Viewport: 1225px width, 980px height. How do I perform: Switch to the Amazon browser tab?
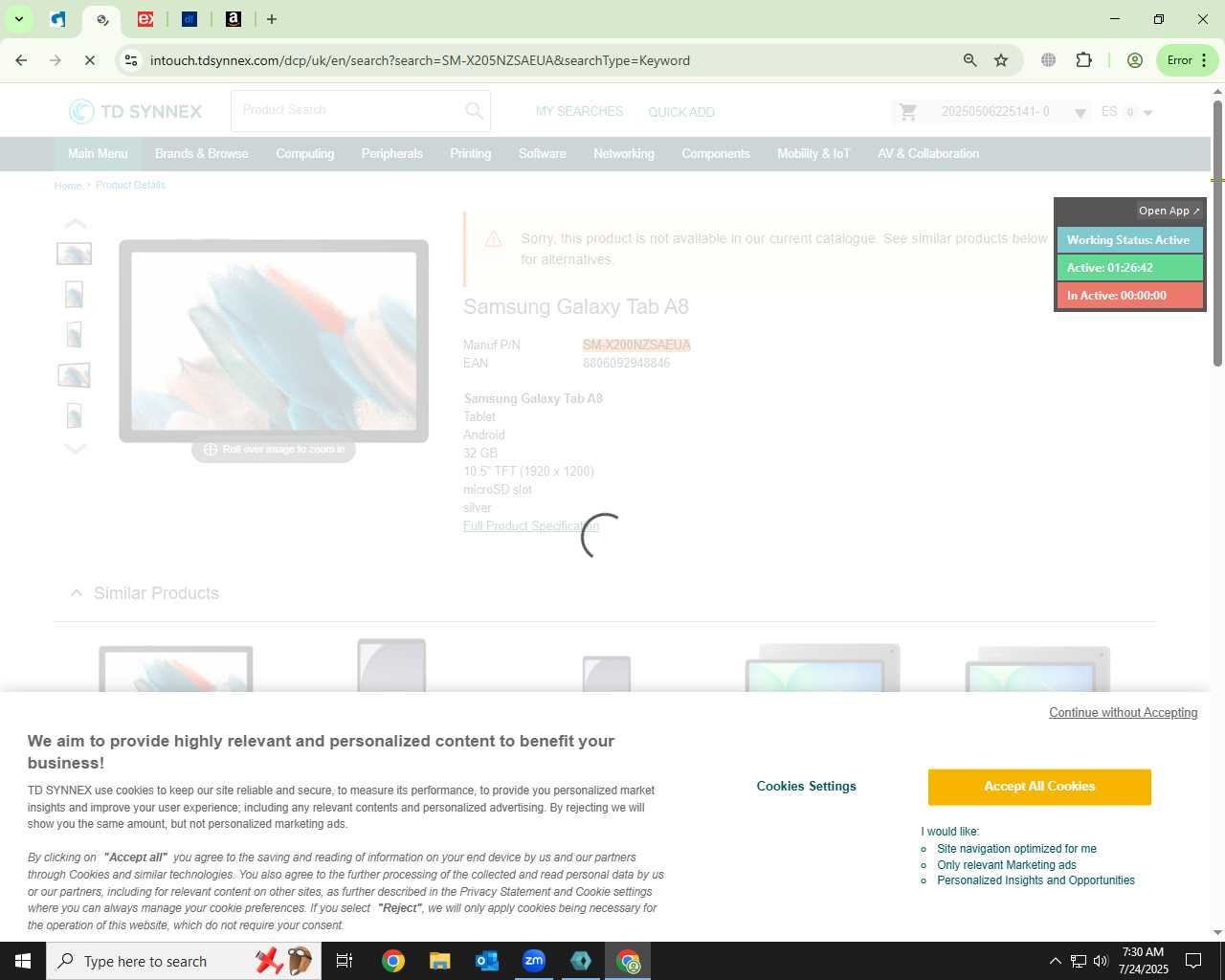click(234, 19)
